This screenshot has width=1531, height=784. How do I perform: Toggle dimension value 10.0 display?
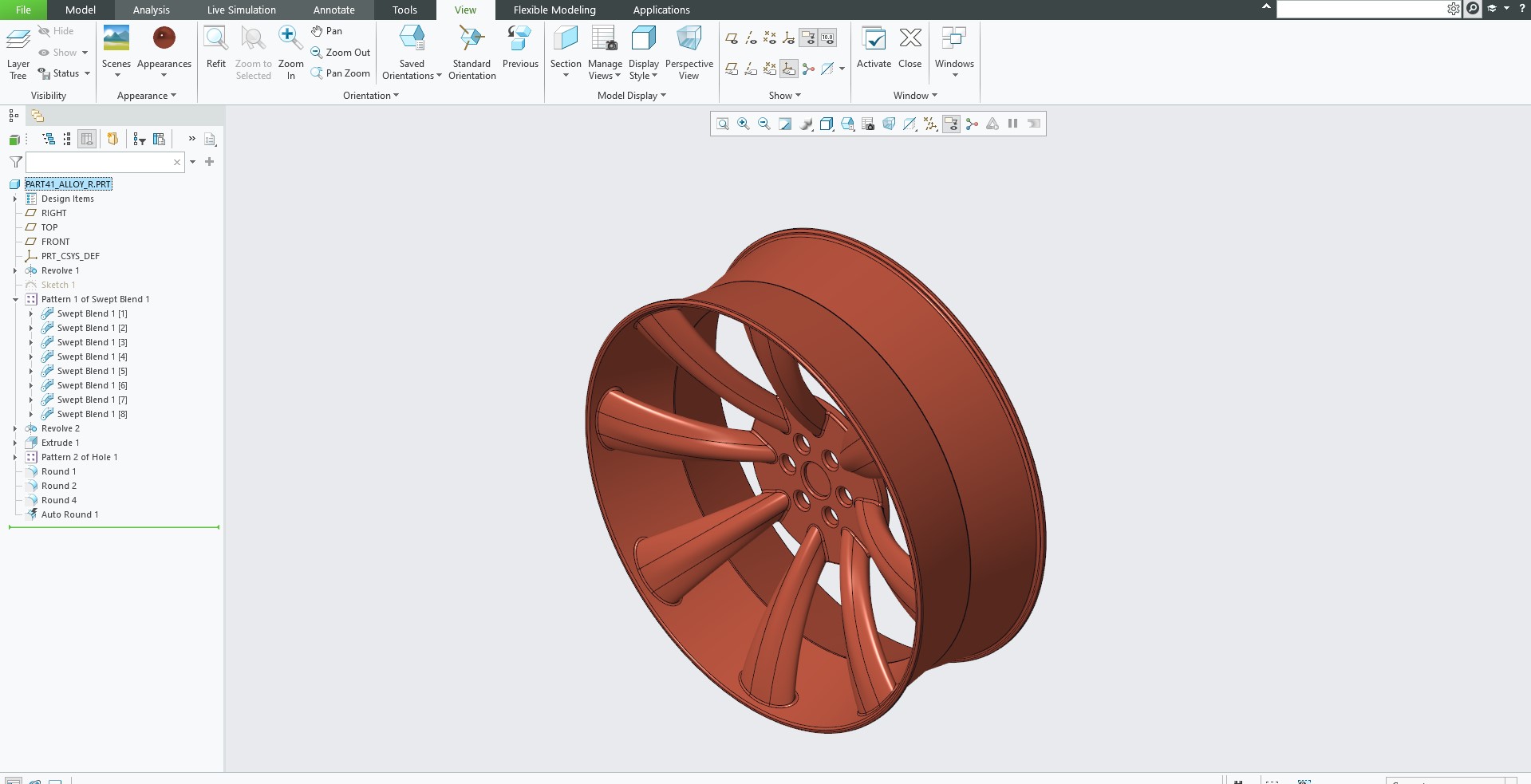pyautogui.click(x=827, y=37)
